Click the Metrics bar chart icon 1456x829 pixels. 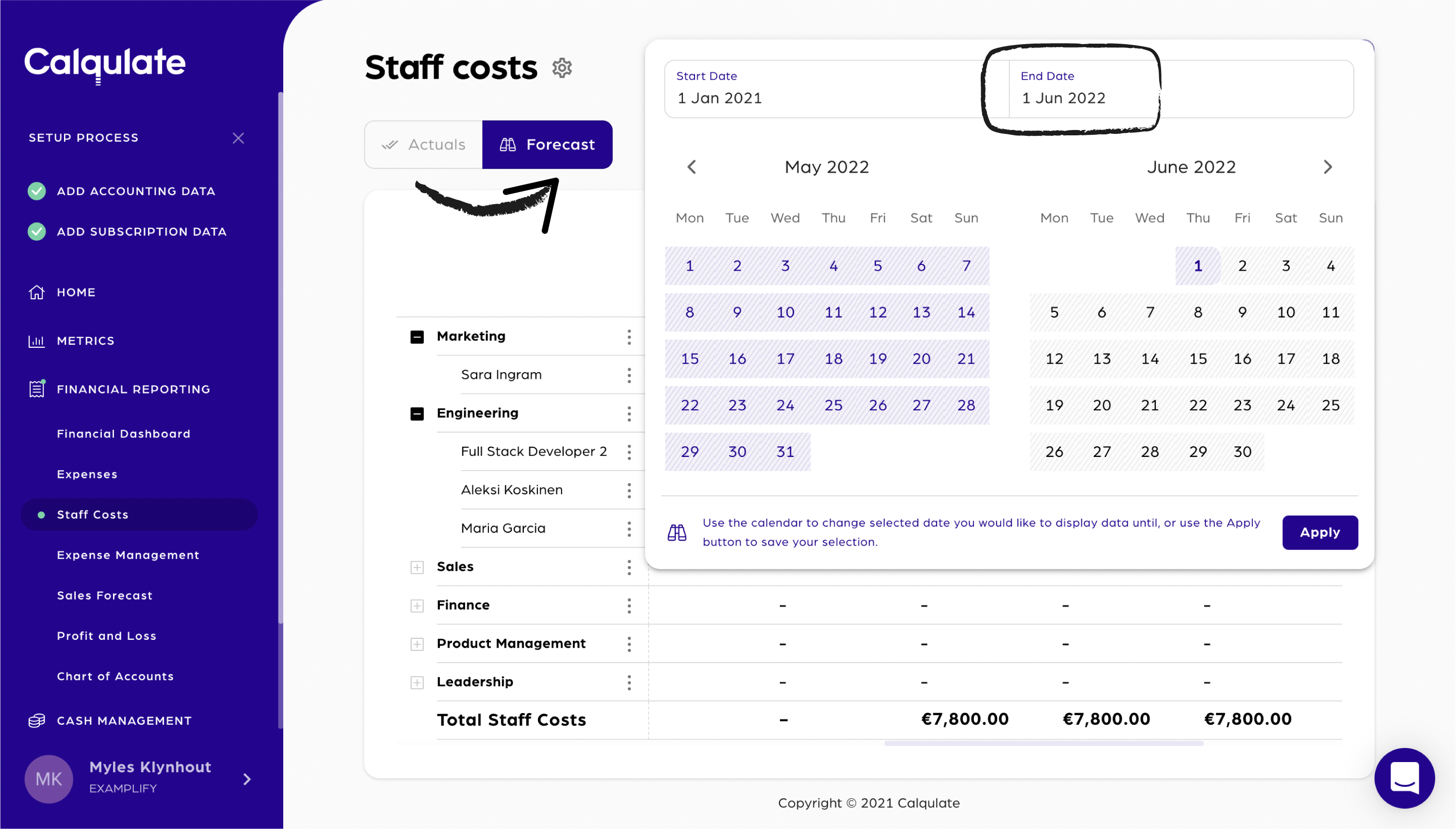(36, 341)
